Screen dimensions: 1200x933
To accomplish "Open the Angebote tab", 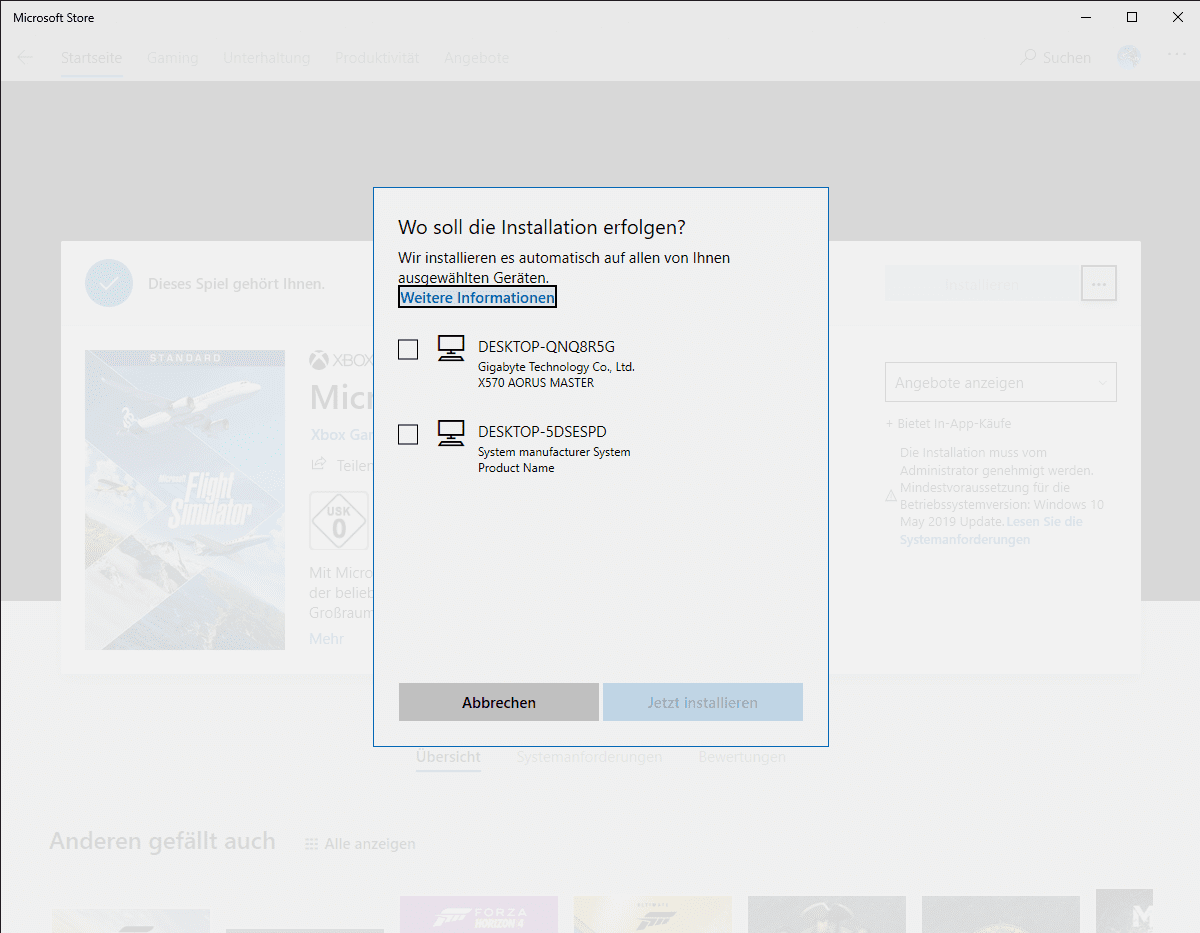I will 476,58.
